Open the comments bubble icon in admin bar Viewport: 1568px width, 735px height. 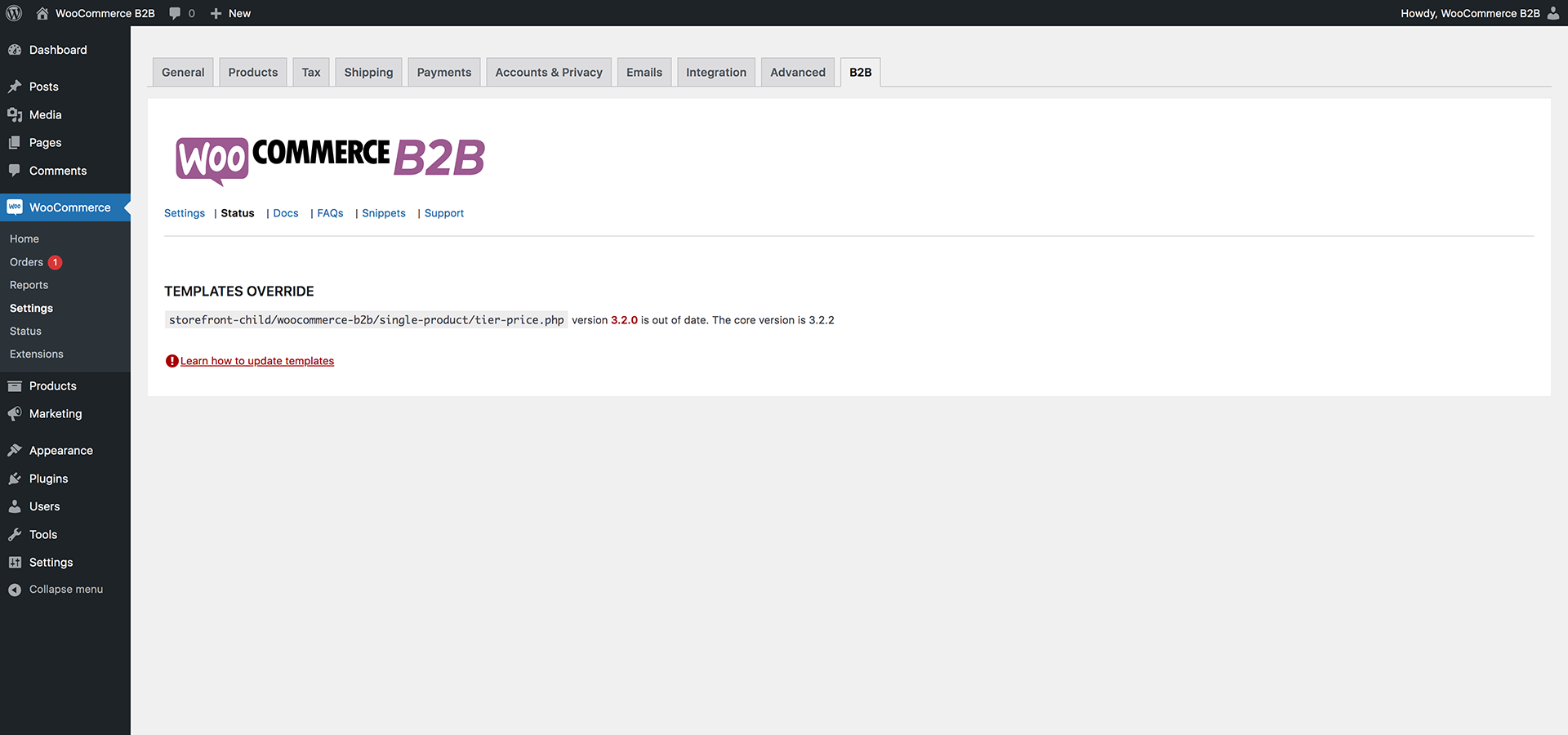click(175, 13)
